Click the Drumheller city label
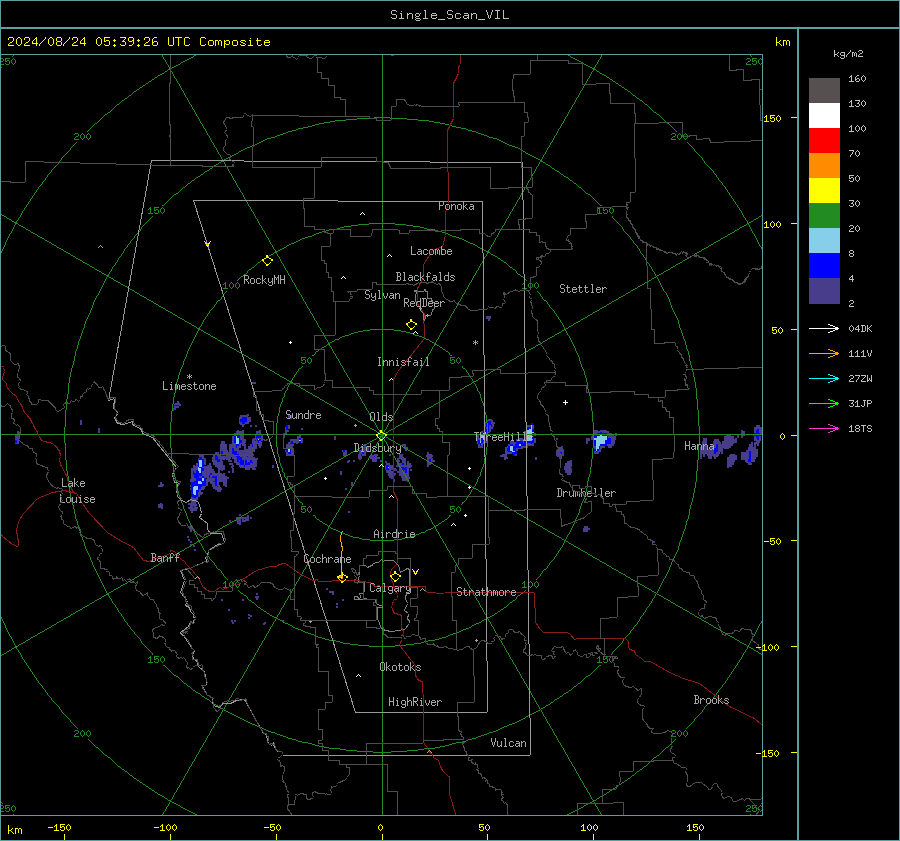900x841 pixels. (x=586, y=493)
